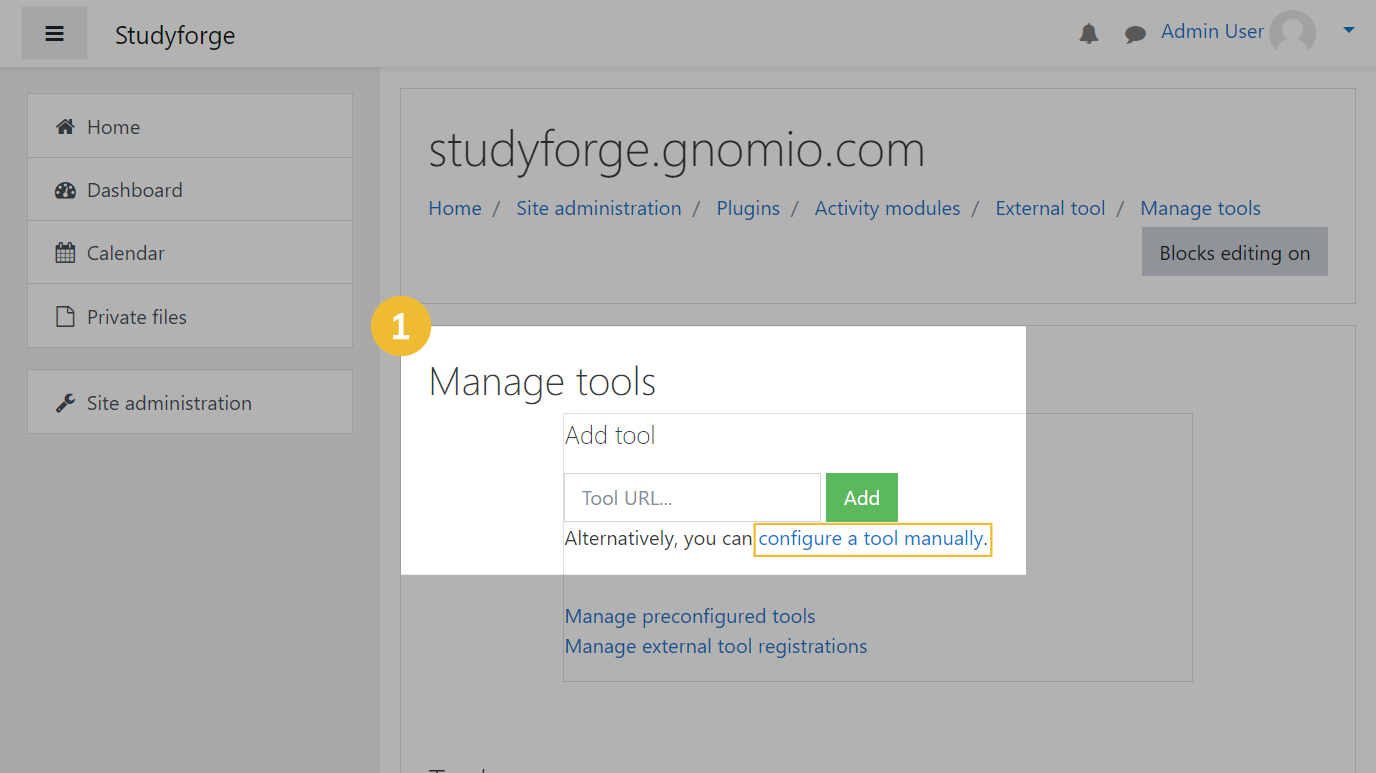Click the Site administration breadcrumb
The height and width of the screenshot is (773, 1376).
click(x=598, y=208)
